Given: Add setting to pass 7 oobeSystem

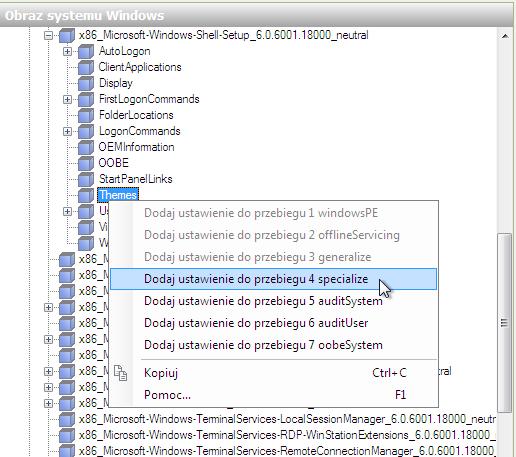Looking at the screenshot, I should [273, 345].
